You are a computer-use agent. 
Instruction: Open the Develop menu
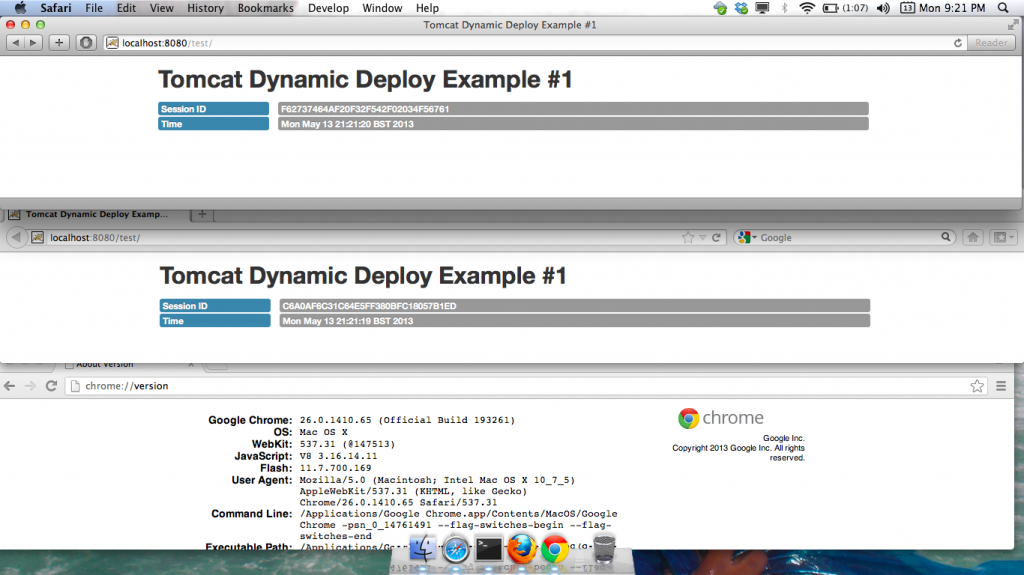329,8
